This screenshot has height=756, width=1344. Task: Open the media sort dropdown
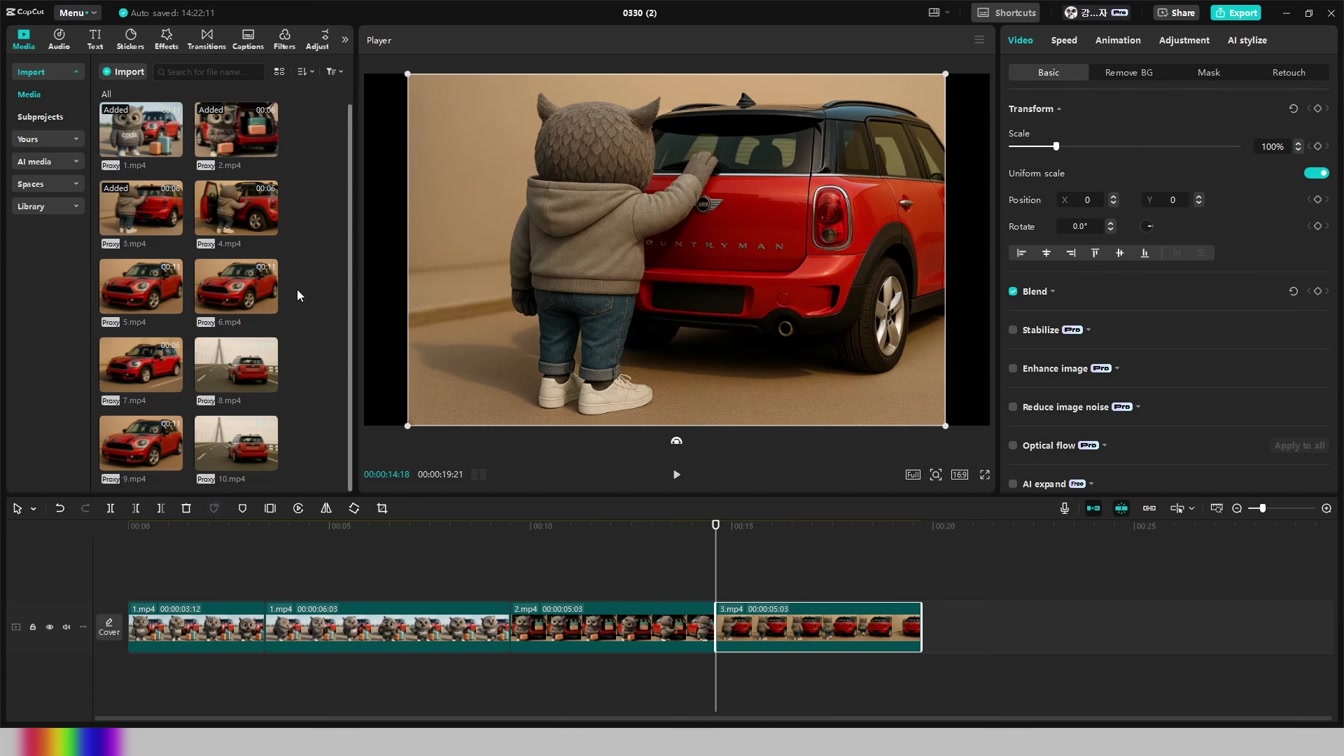[x=306, y=72]
